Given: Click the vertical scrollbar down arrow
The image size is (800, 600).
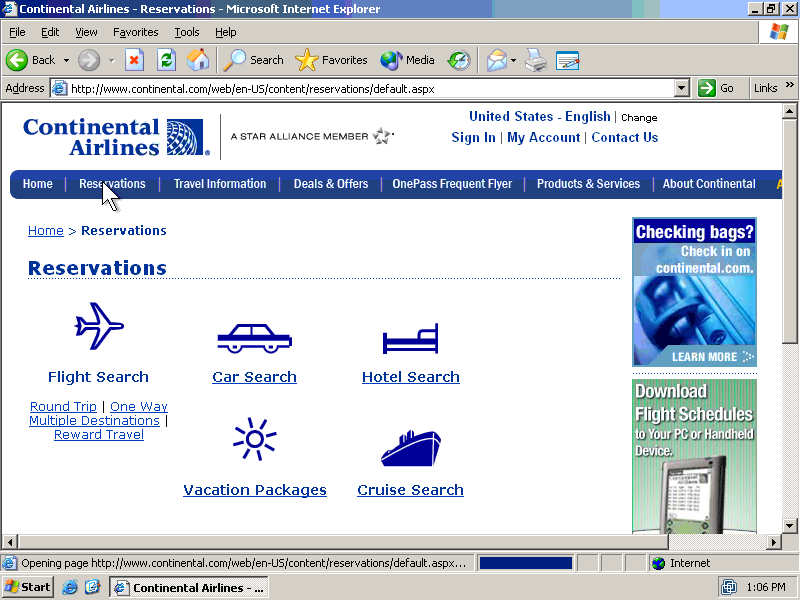Looking at the screenshot, I should 789,526.
